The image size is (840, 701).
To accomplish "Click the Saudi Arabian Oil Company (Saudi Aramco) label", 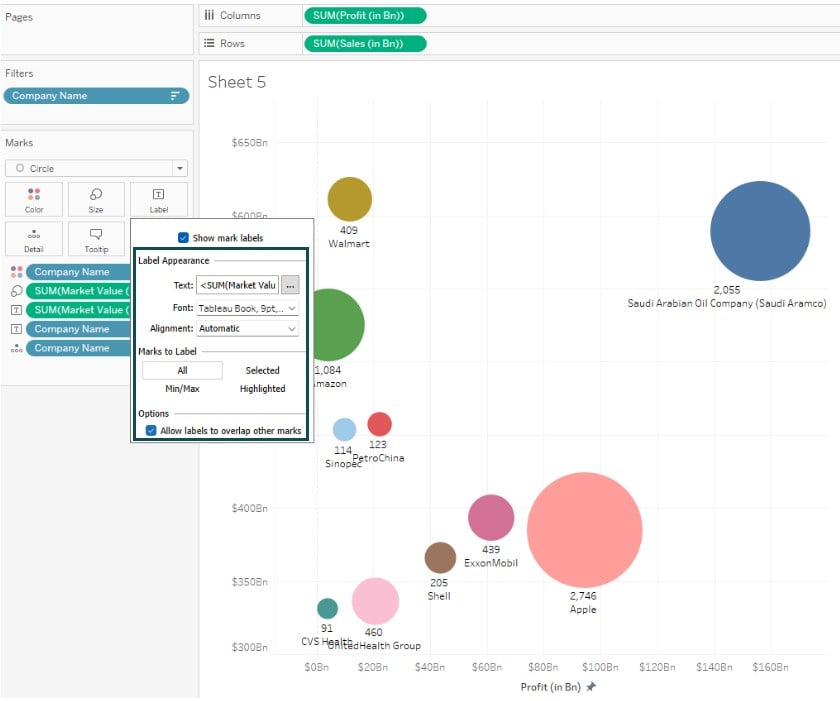I will click(727, 303).
